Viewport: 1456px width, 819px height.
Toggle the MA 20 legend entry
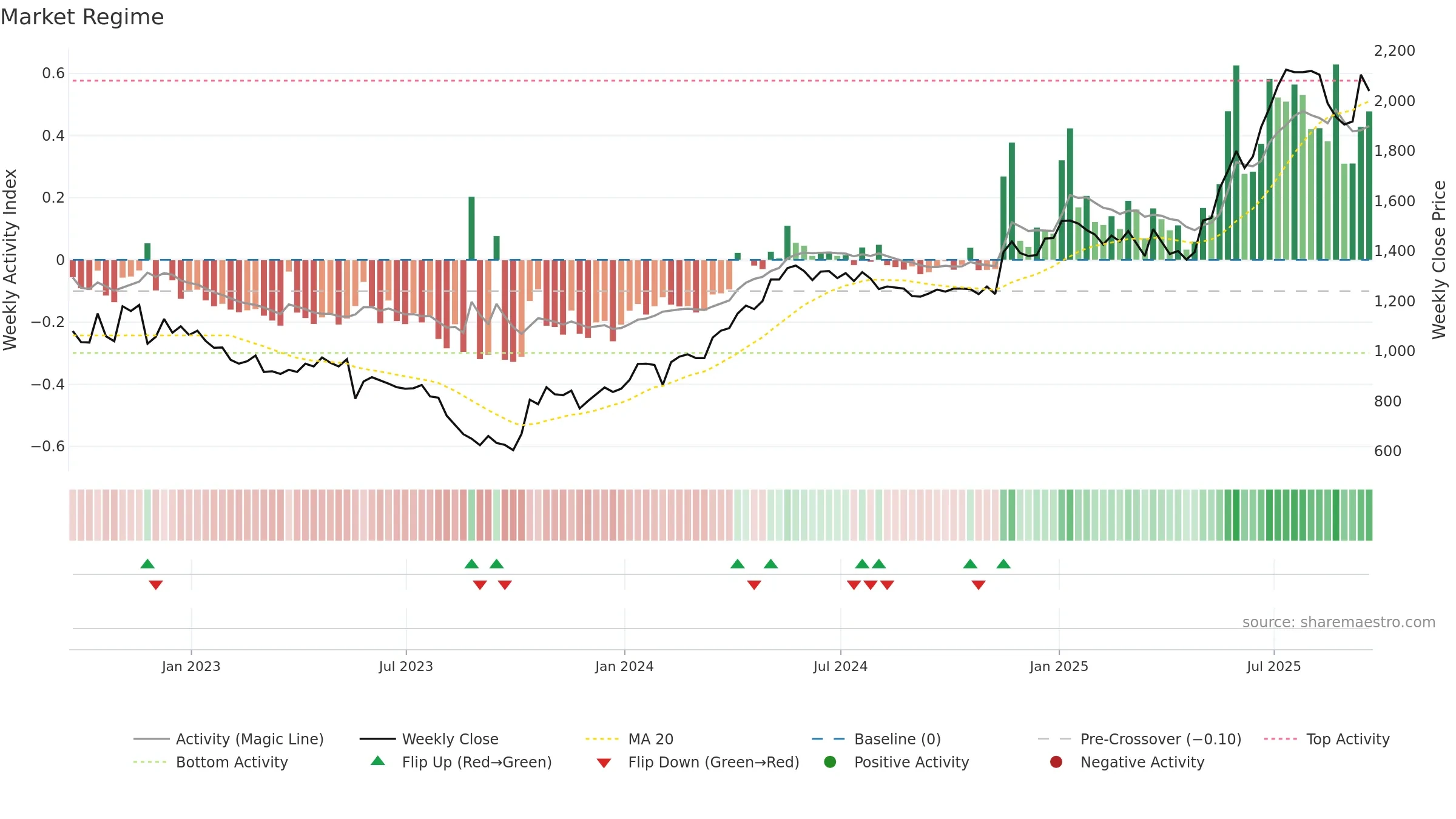tap(629, 739)
